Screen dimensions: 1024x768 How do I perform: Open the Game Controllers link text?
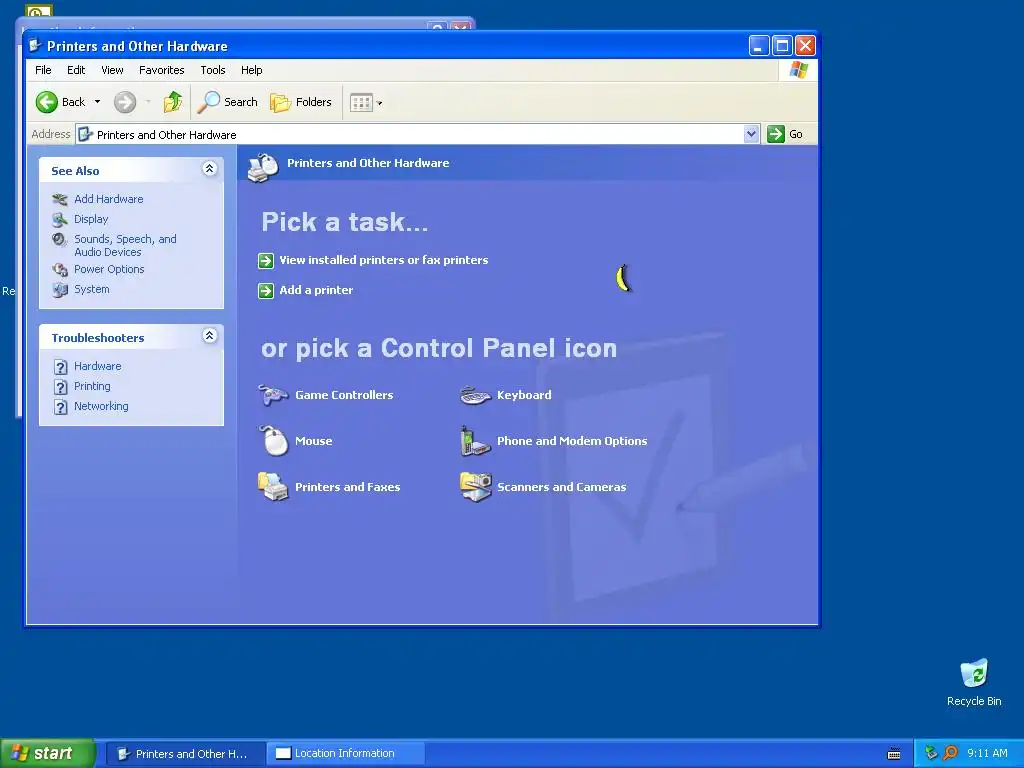pyautogui.click(x=344, y=395)
